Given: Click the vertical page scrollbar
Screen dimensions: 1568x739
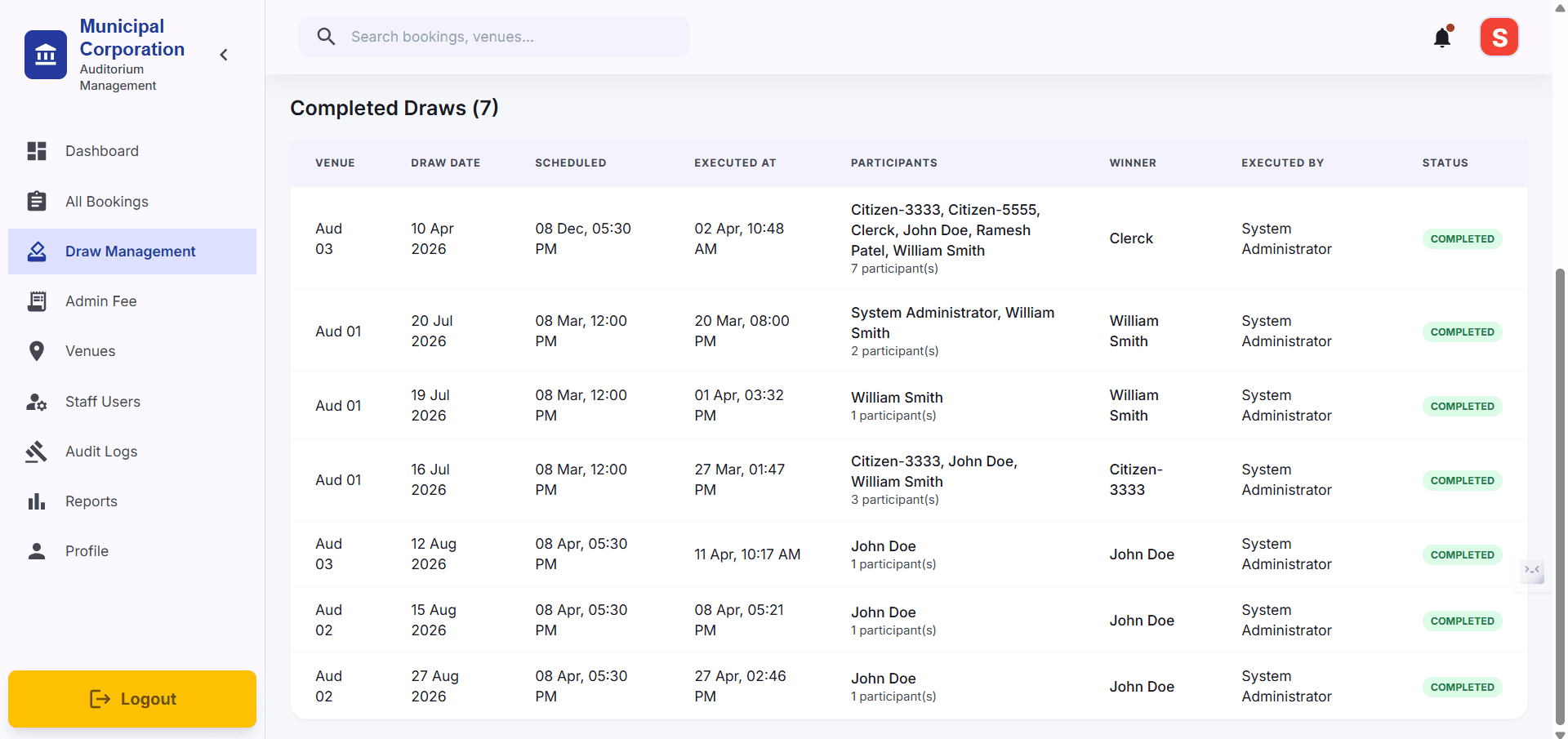Looking at the screenshot, I should [x=1560, y=496].
